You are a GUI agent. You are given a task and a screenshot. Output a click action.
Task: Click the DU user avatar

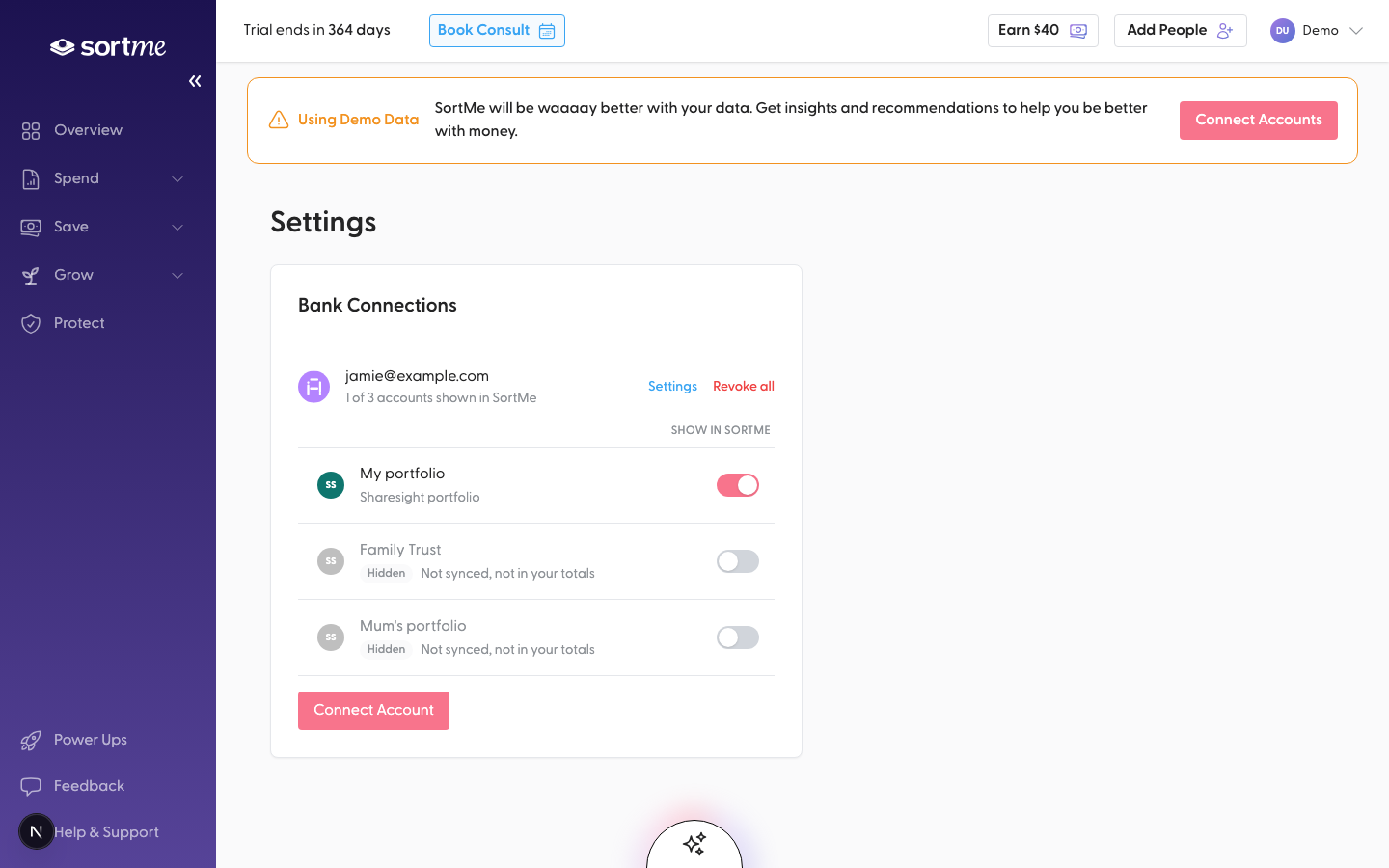[1282, 31]
